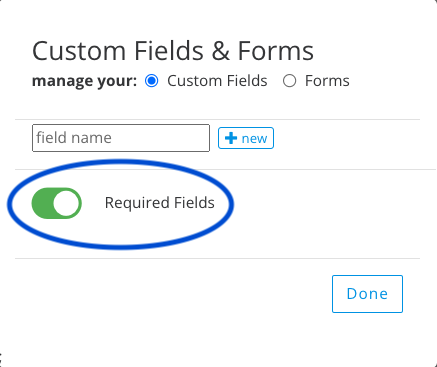Click the bold "manage your:" label
437x367 pixels.
pos(85,81)
